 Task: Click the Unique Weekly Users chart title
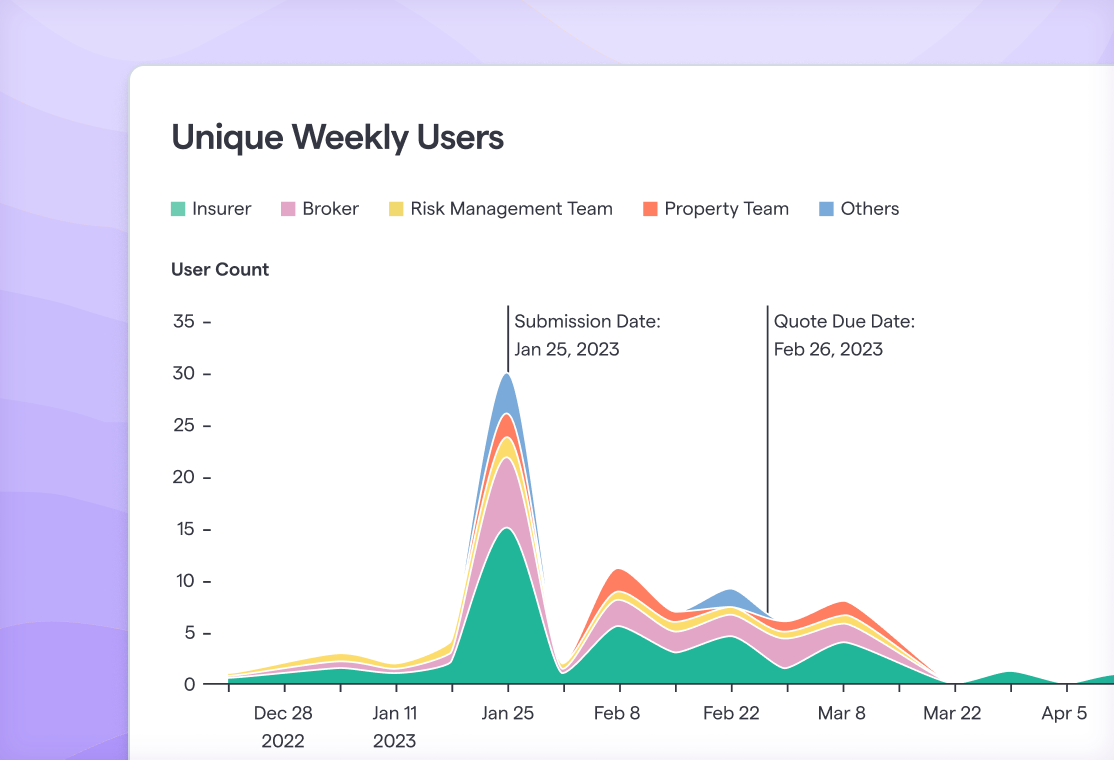coord(337,138)
